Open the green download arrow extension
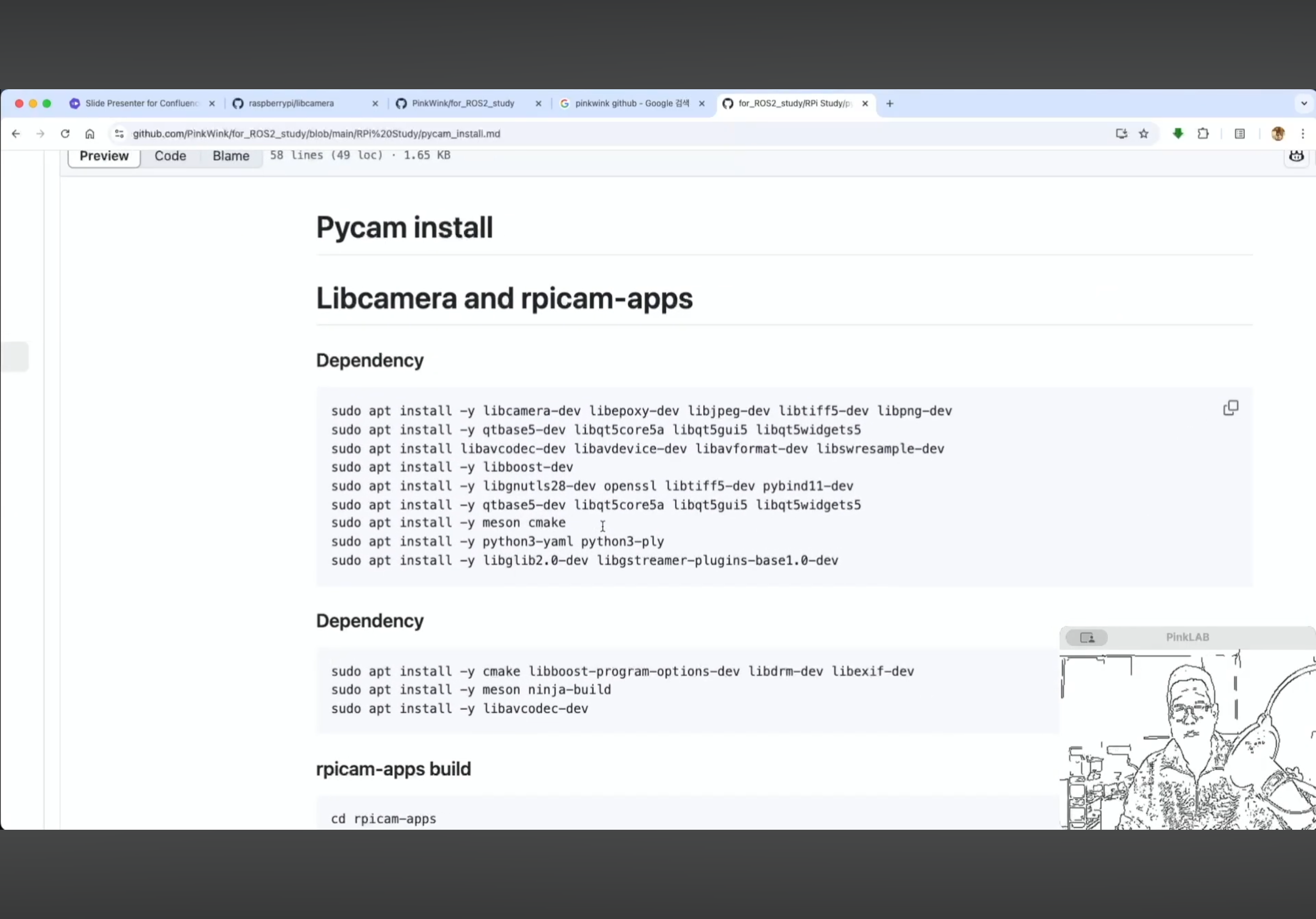 (1178, 133)
